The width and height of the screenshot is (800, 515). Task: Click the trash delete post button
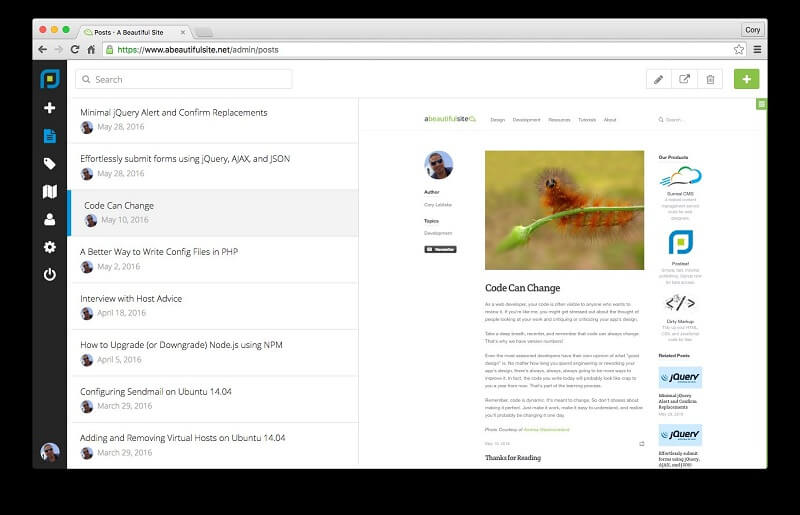pos(710,79)
